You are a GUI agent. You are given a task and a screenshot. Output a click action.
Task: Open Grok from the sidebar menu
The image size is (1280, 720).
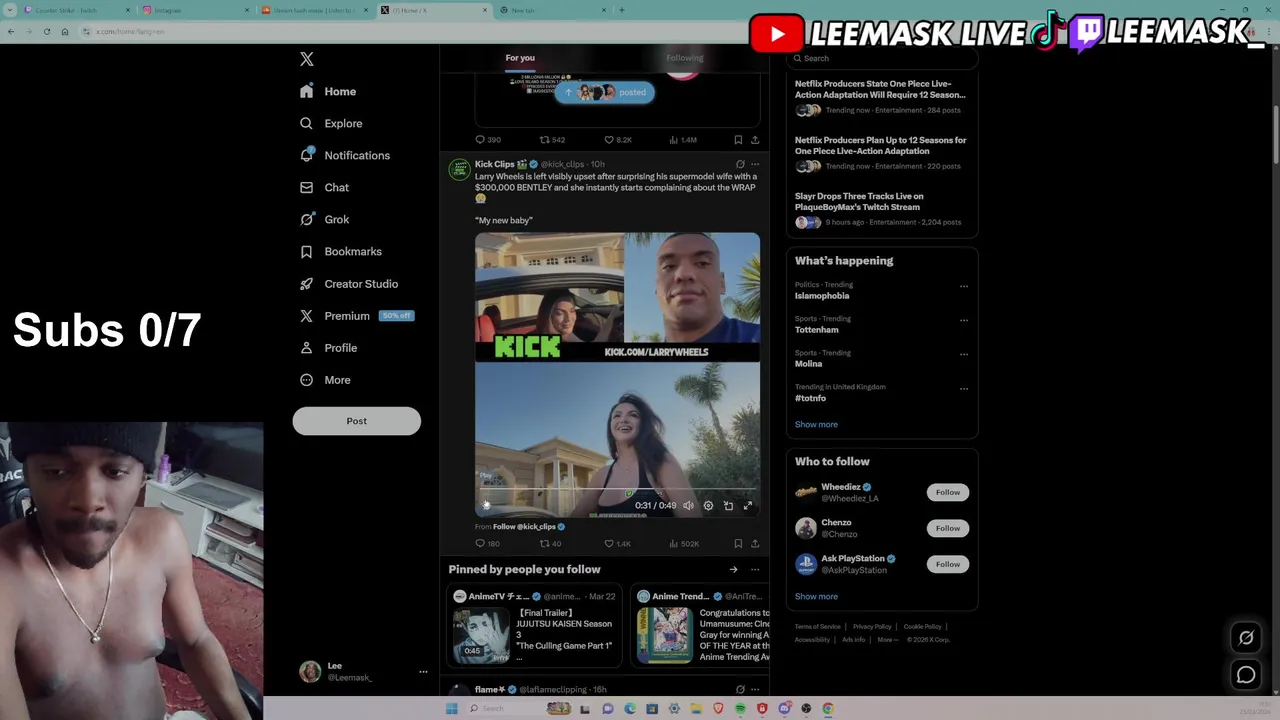tap(324, 219)
